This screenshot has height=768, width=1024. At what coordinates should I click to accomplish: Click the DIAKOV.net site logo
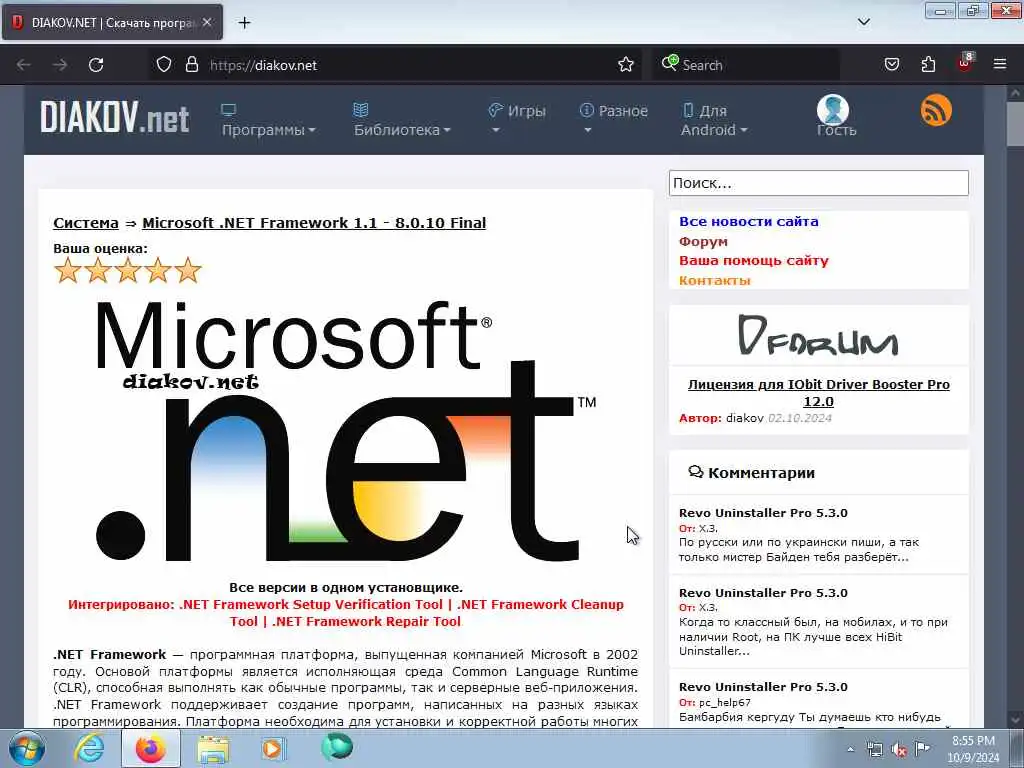(114, 118)
